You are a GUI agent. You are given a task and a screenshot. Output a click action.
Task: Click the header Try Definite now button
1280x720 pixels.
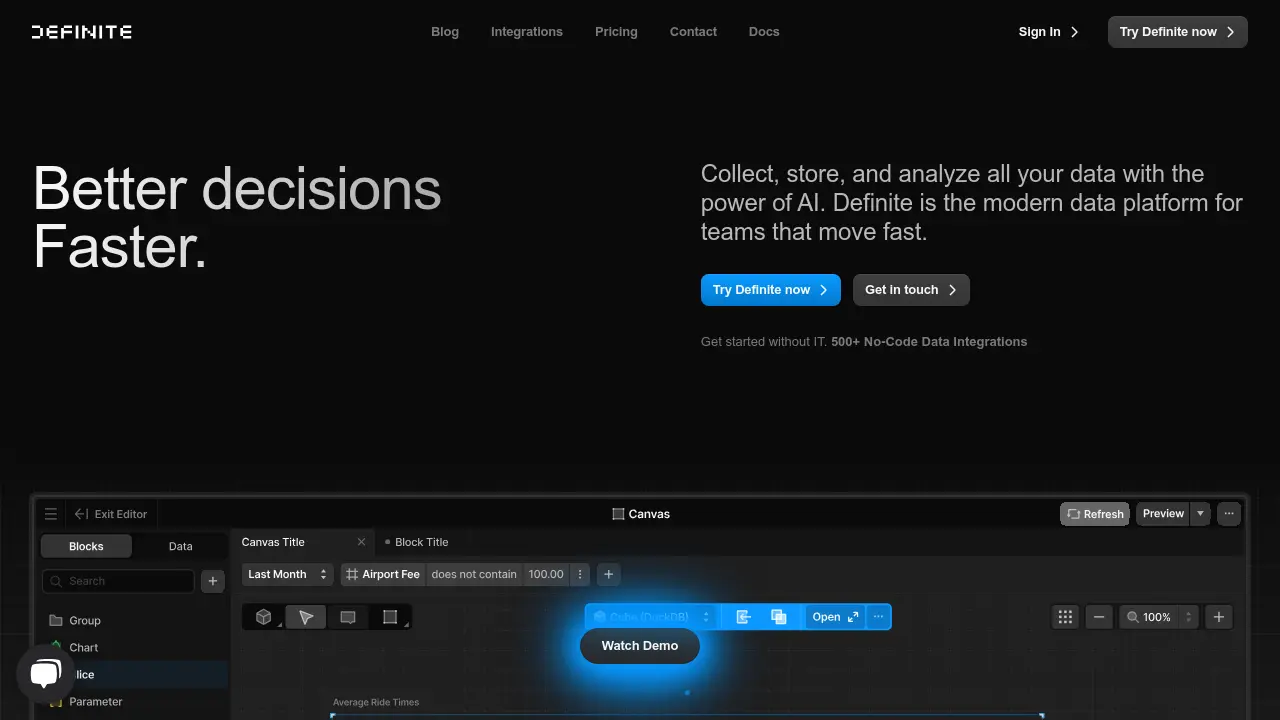click(1178, 32)
